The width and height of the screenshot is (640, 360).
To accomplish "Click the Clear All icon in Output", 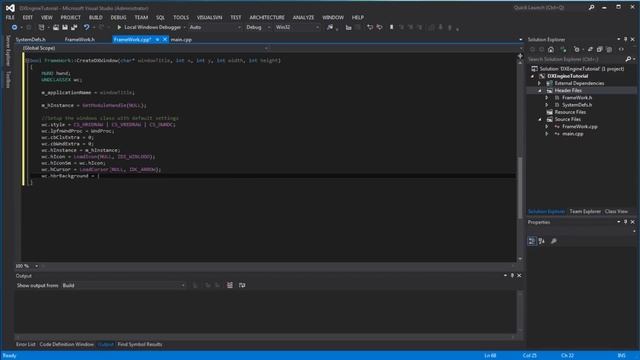I will click(x=230, y=285).
